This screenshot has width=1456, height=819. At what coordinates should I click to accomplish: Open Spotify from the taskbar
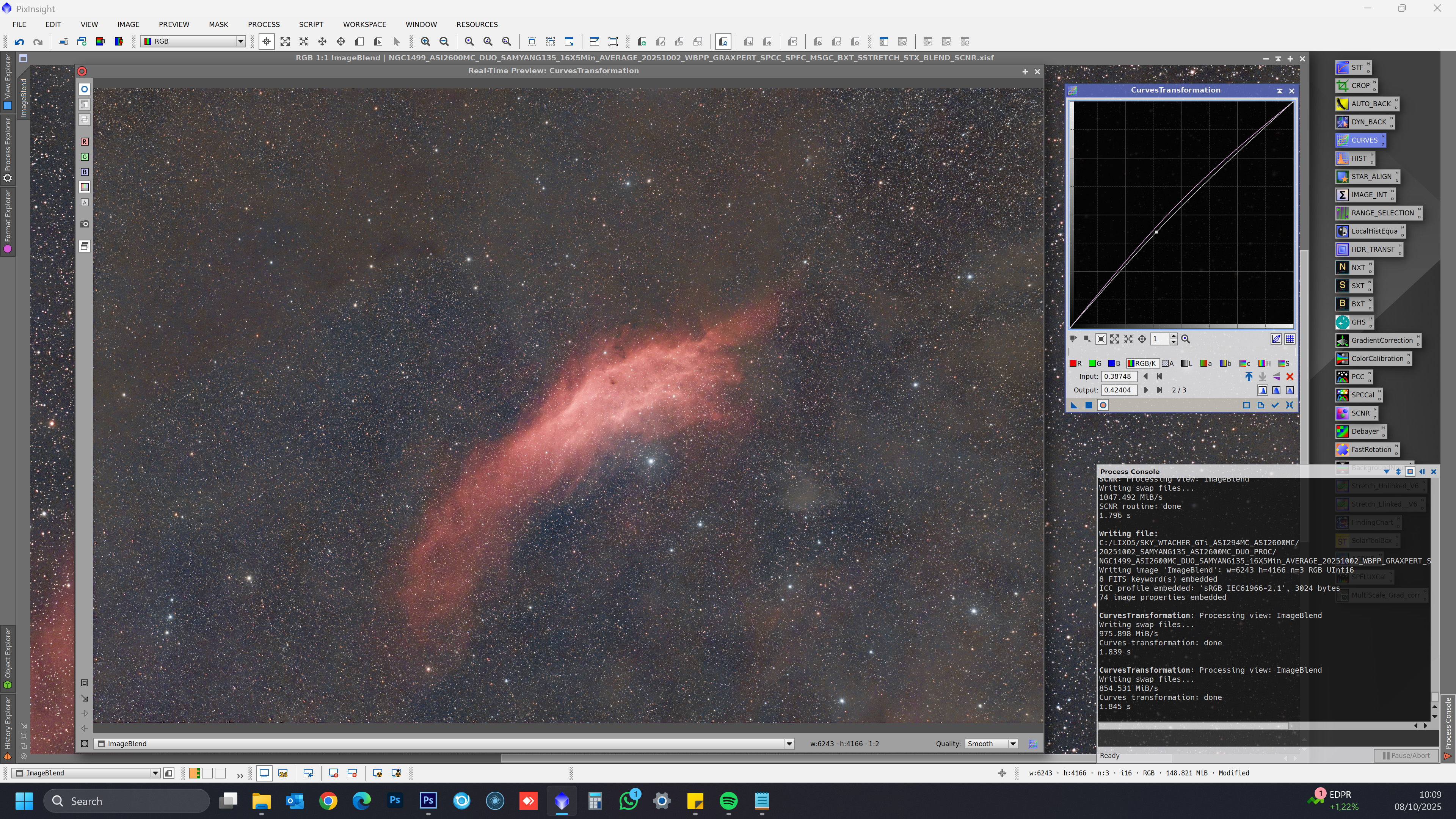pyautogui.click(x=728, y=801)
